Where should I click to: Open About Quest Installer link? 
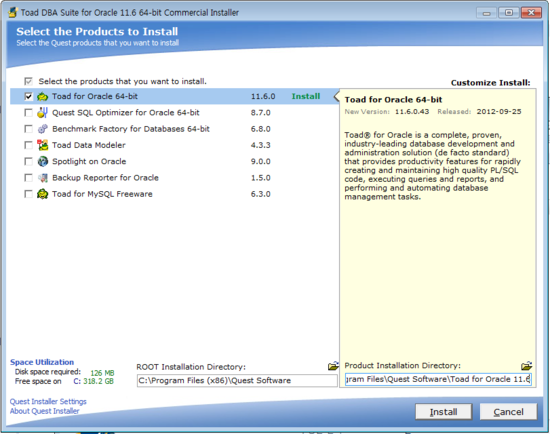pyautogui.click(x=45, y=411)
